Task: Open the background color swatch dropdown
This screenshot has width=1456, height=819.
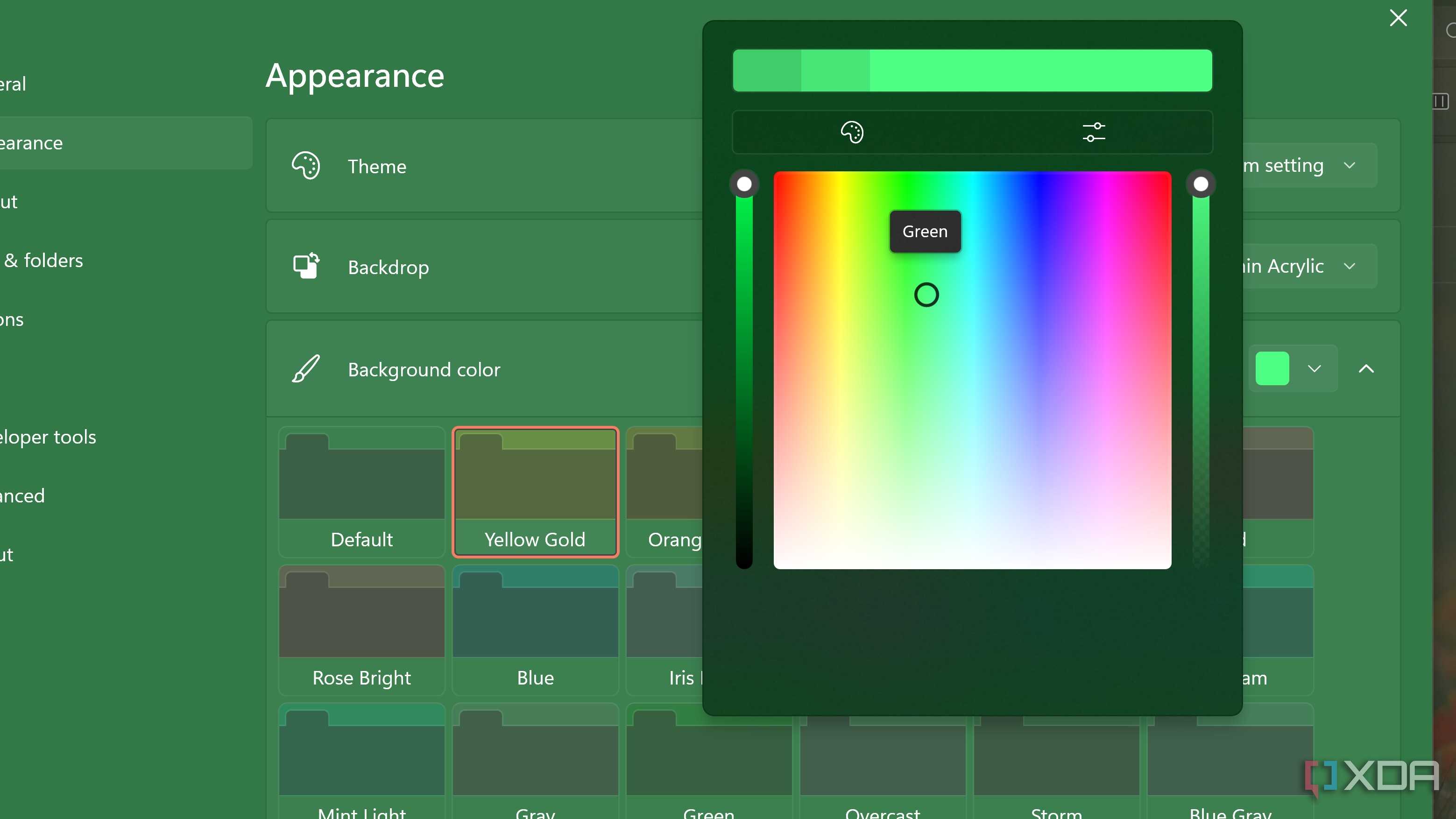Action: click(1293, 368)
